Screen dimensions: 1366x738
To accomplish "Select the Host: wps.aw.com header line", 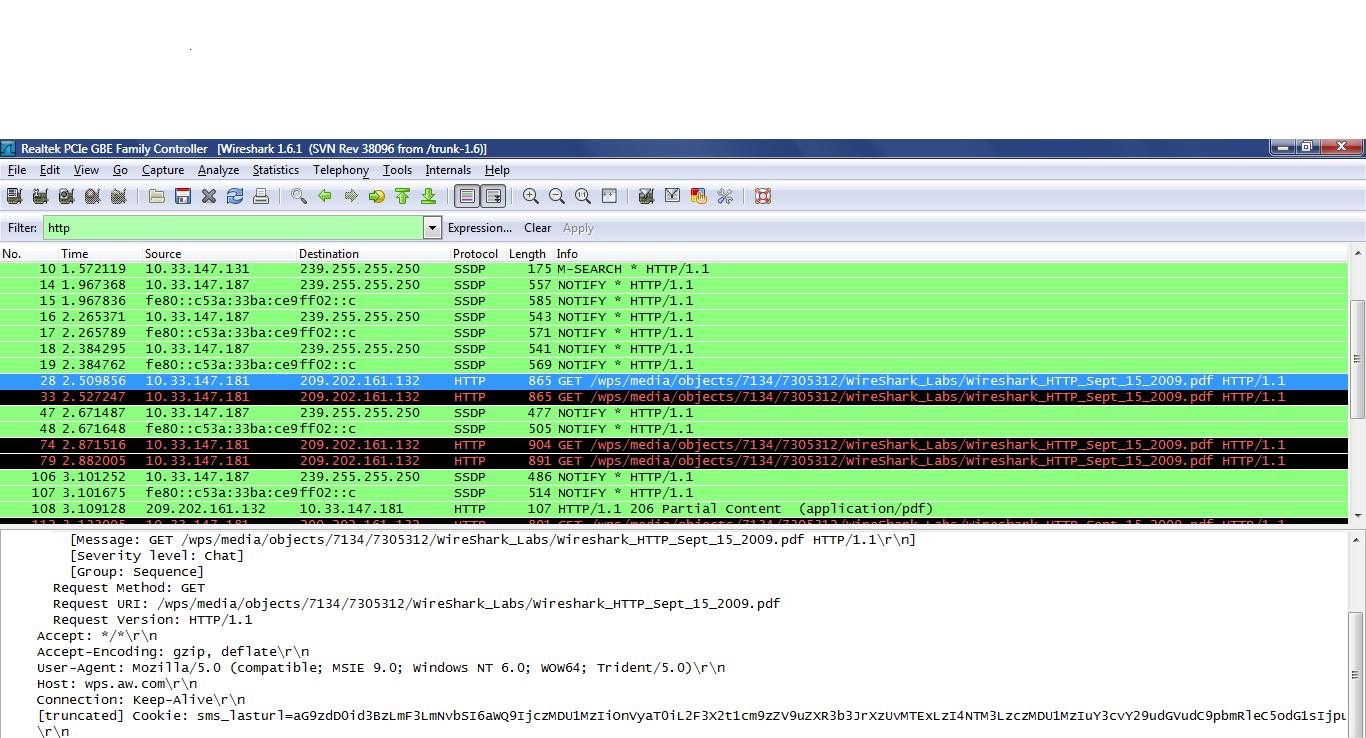I will (x=117, y=684).
